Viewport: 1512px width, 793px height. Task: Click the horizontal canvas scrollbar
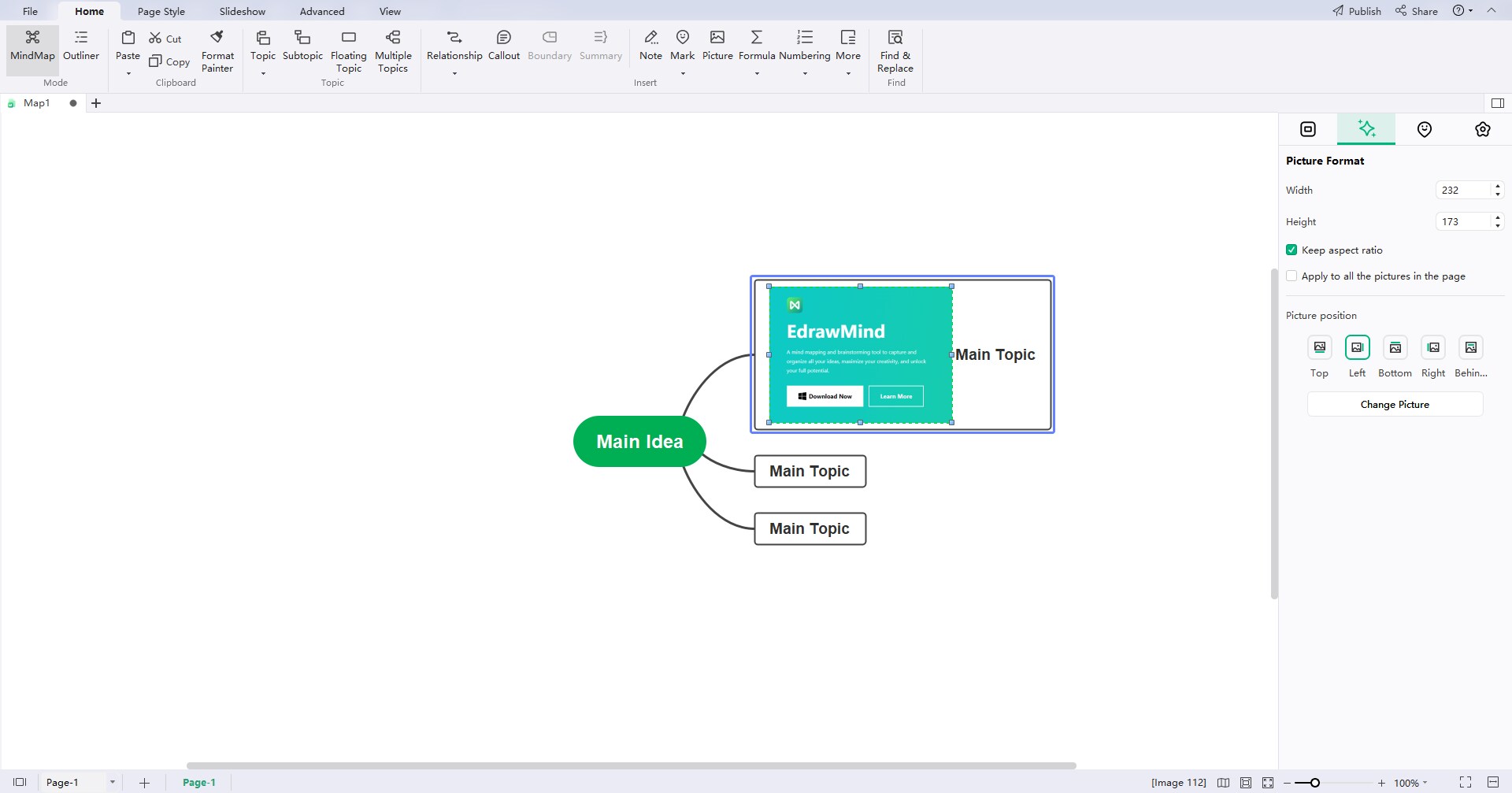pos(631,765)
